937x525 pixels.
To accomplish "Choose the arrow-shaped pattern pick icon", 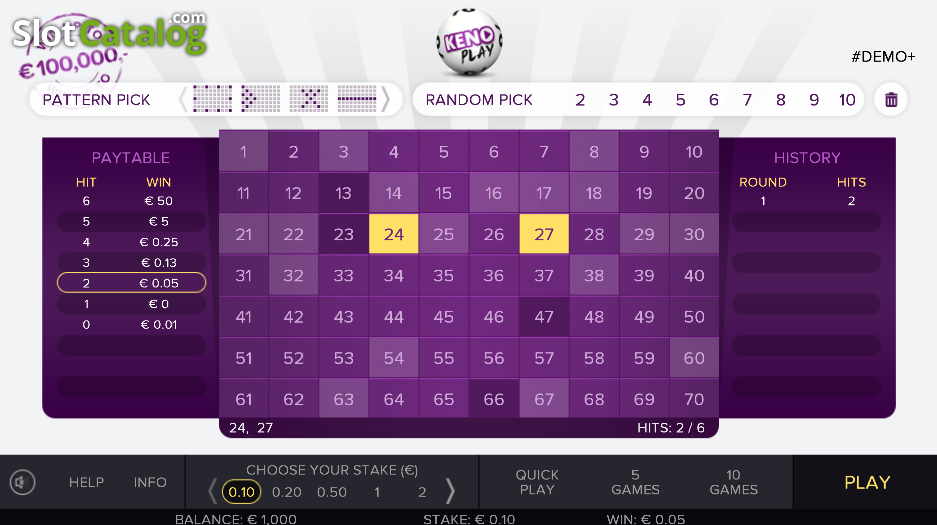I will coord(260,99).
